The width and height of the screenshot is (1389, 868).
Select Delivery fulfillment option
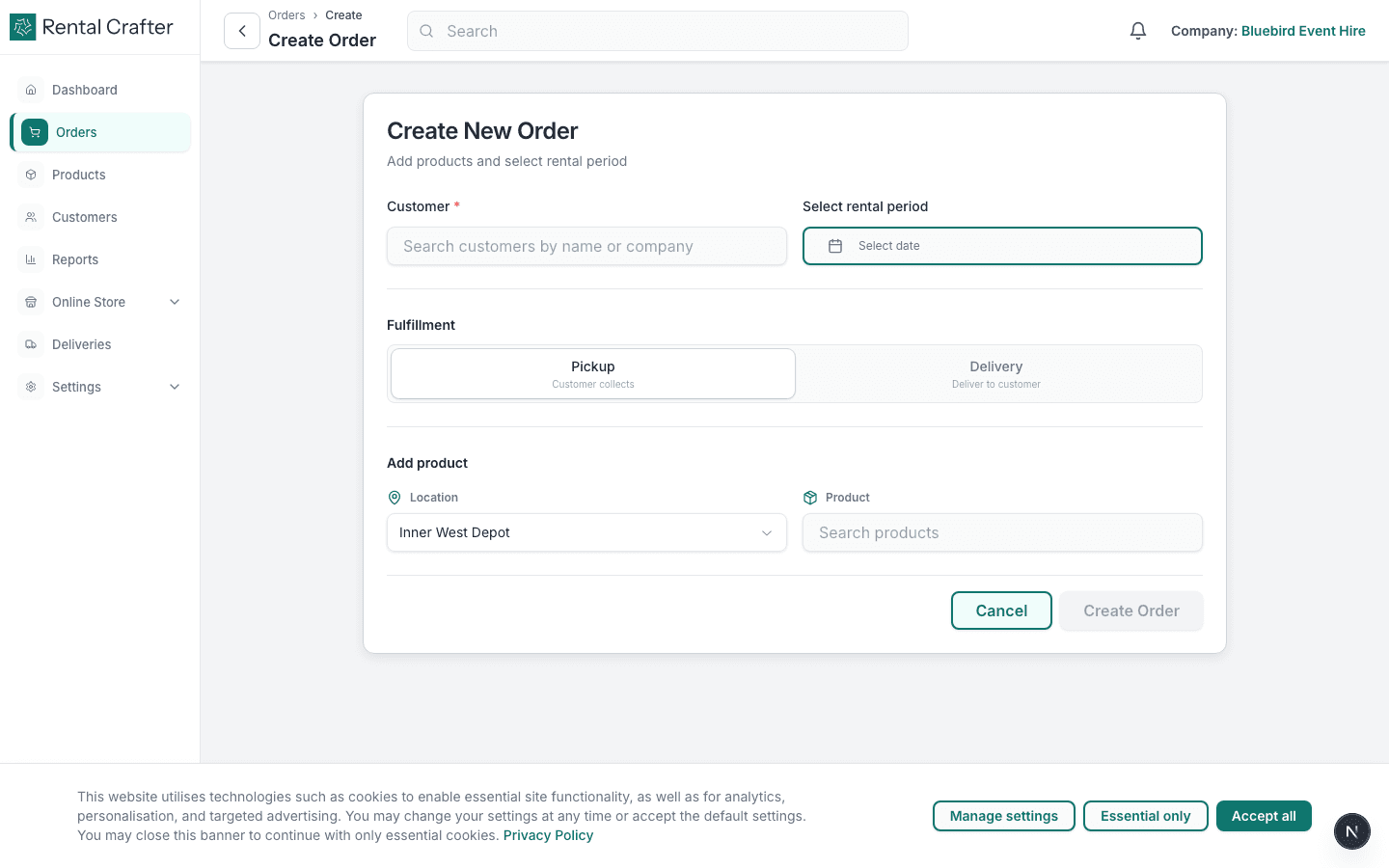pos(996,373)
